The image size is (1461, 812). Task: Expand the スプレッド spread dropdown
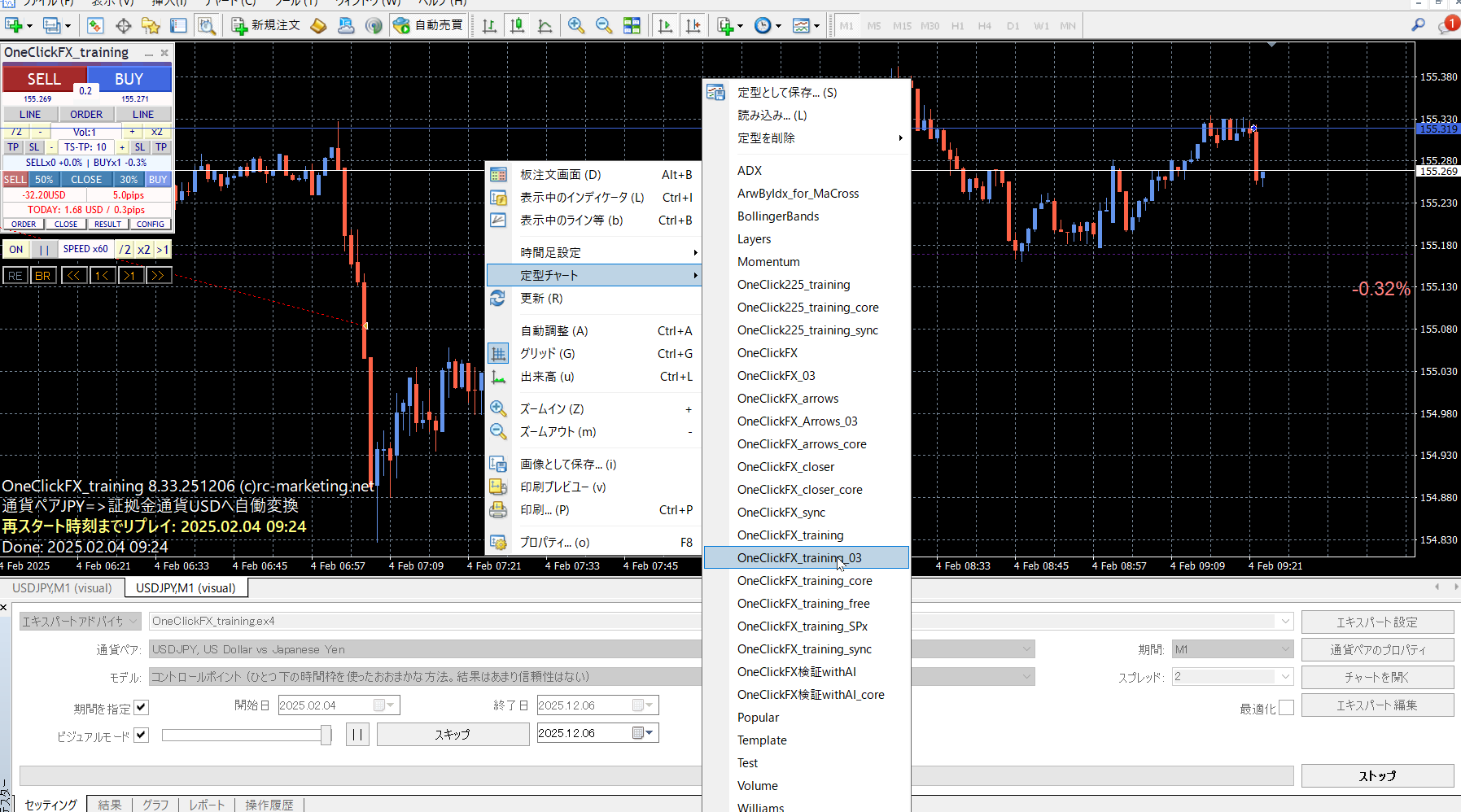(1285, 677)
